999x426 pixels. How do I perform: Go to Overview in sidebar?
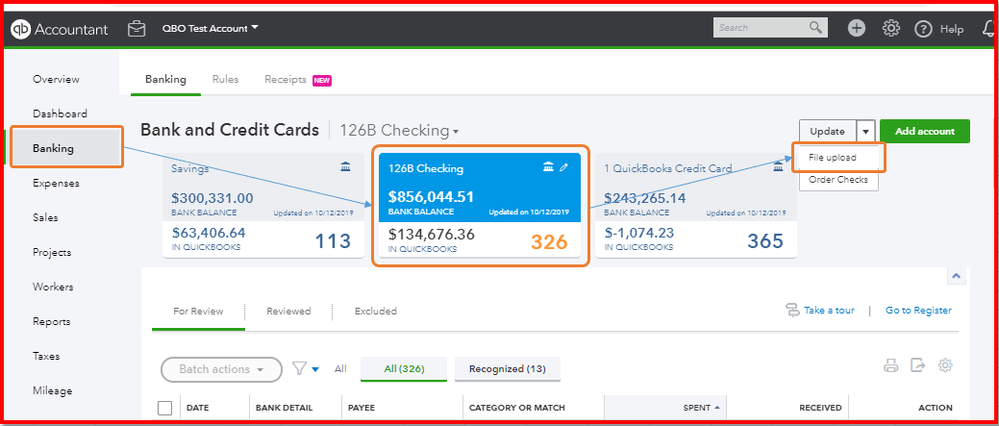tap(56, 80)
